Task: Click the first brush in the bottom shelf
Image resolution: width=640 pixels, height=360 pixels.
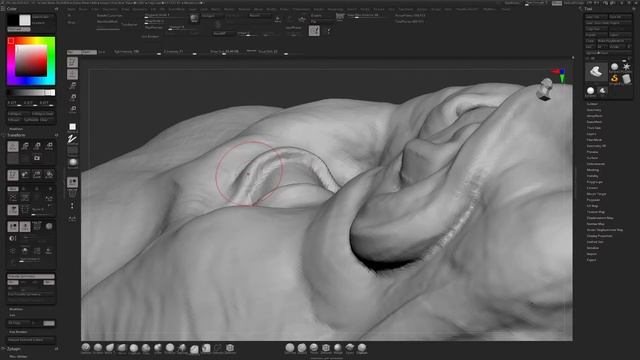Action: (x=86, y=348)
